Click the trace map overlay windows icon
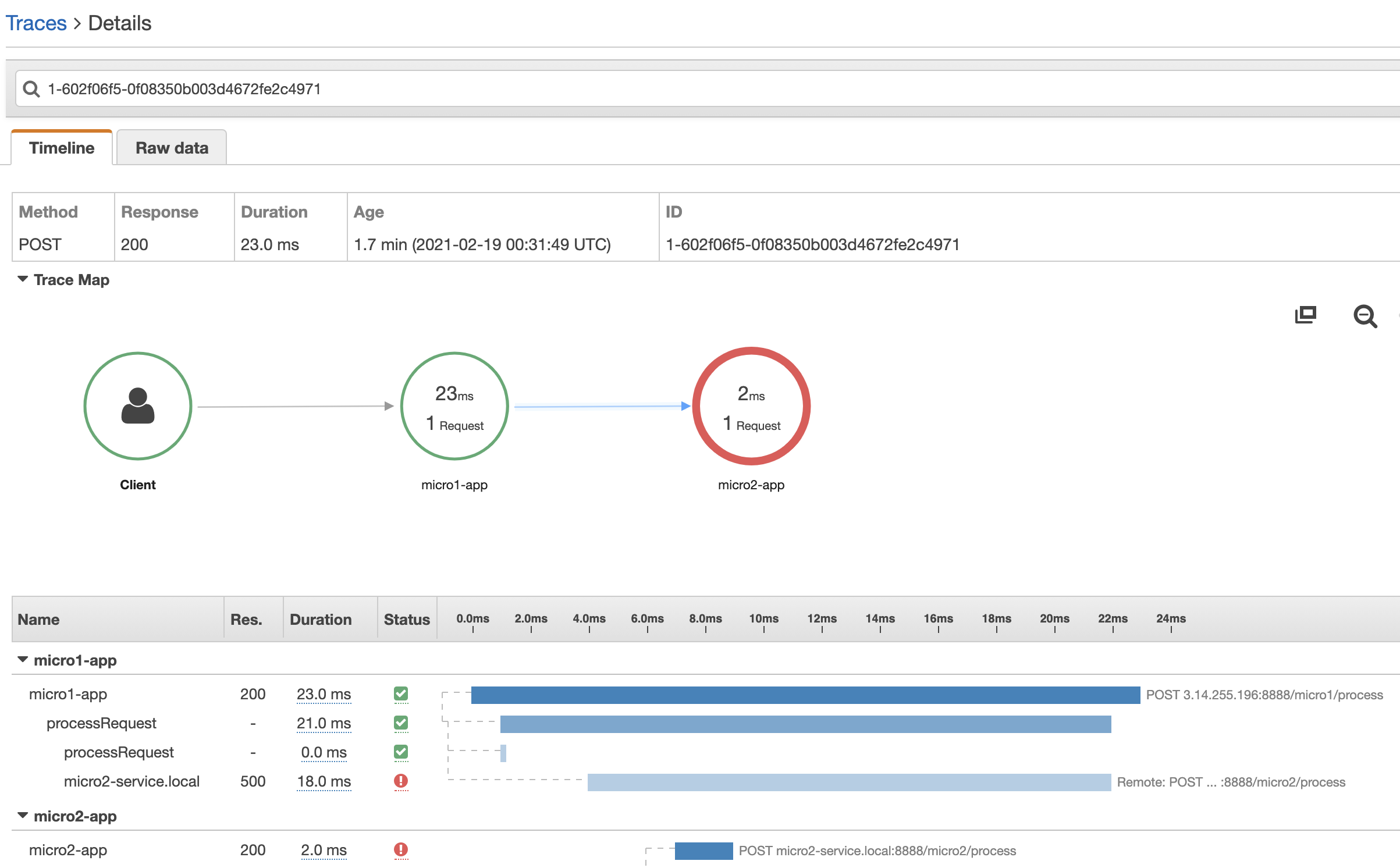Image resolution: width=1400 pixels, height=868 pixels. pos(1305,315)
